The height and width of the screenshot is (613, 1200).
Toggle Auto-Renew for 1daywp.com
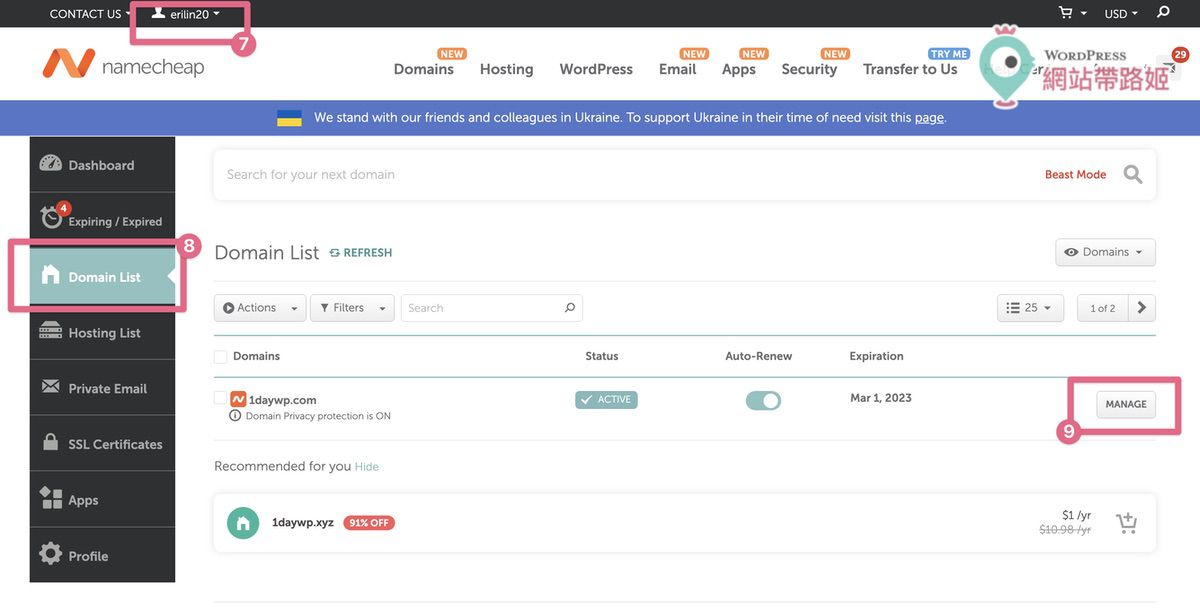[x=763, y=400]
